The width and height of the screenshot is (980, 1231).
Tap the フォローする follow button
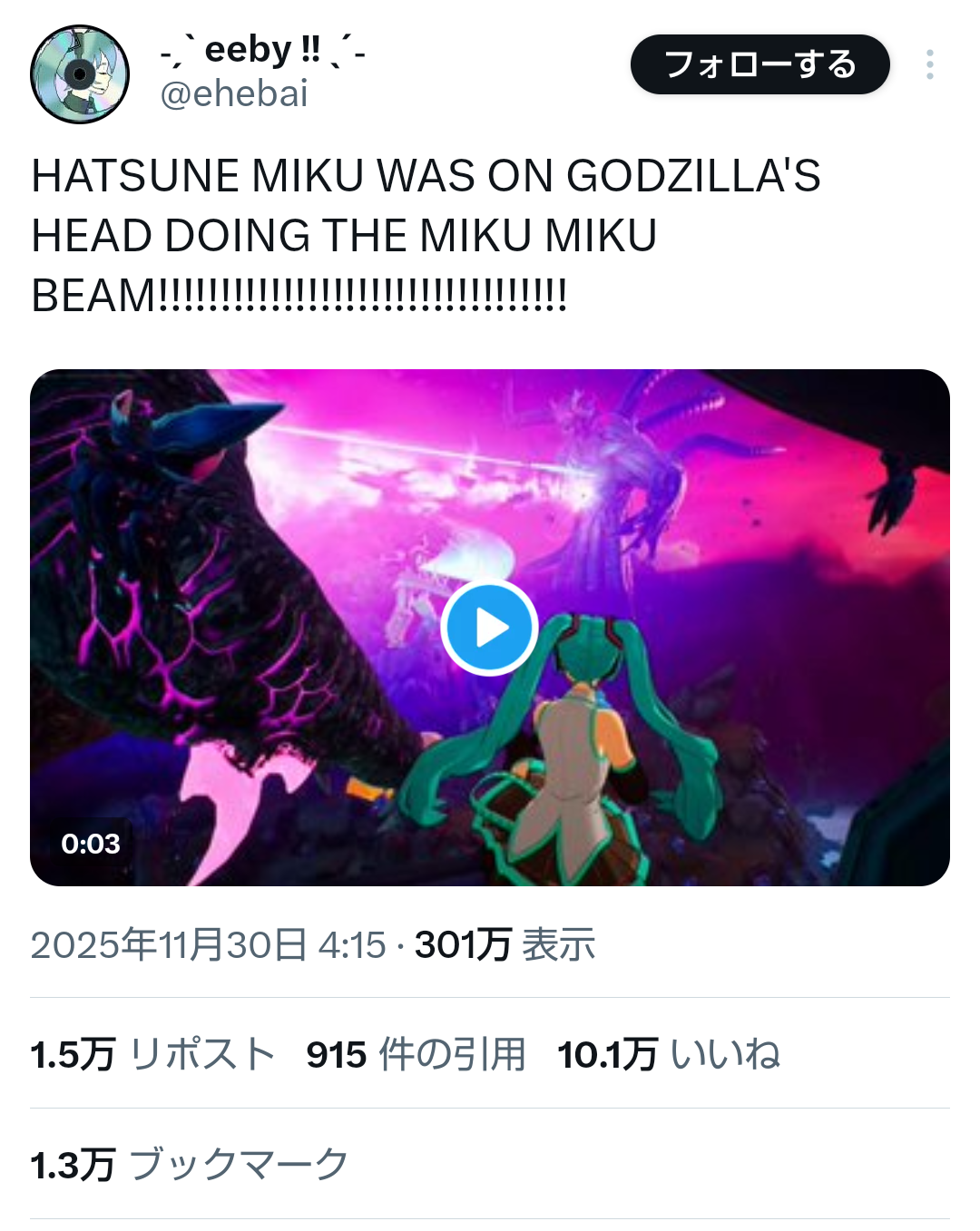click(759, 64)
